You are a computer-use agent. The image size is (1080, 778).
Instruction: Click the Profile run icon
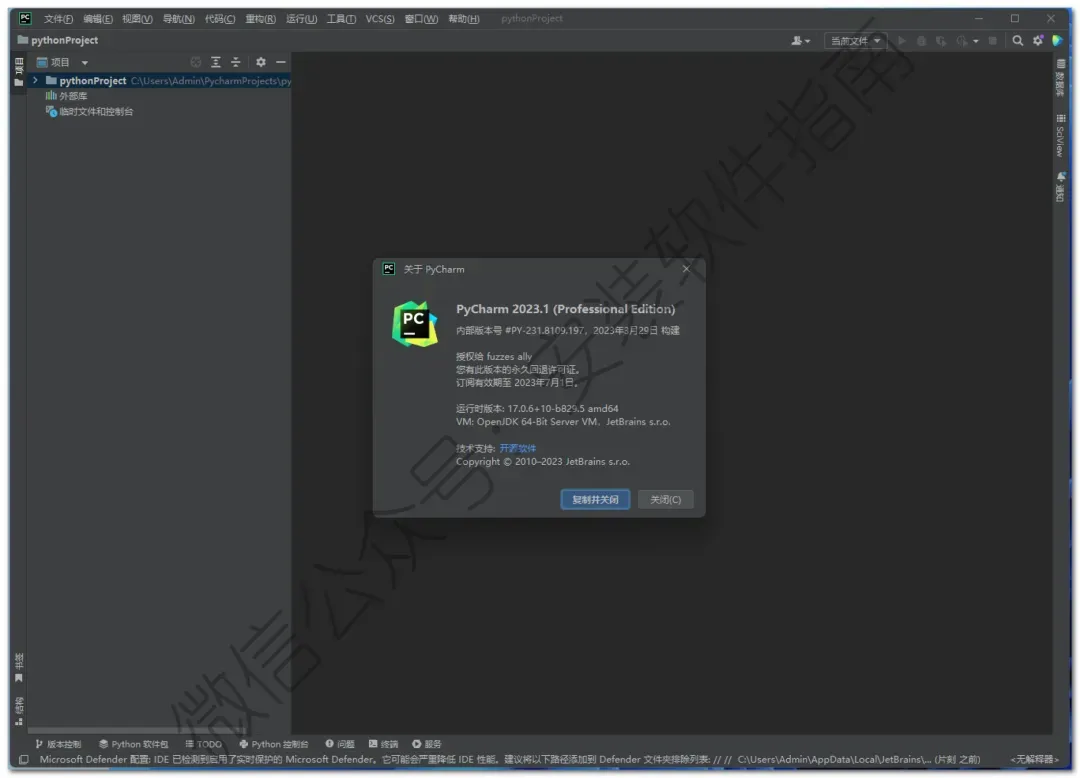[x=962, y=41]
